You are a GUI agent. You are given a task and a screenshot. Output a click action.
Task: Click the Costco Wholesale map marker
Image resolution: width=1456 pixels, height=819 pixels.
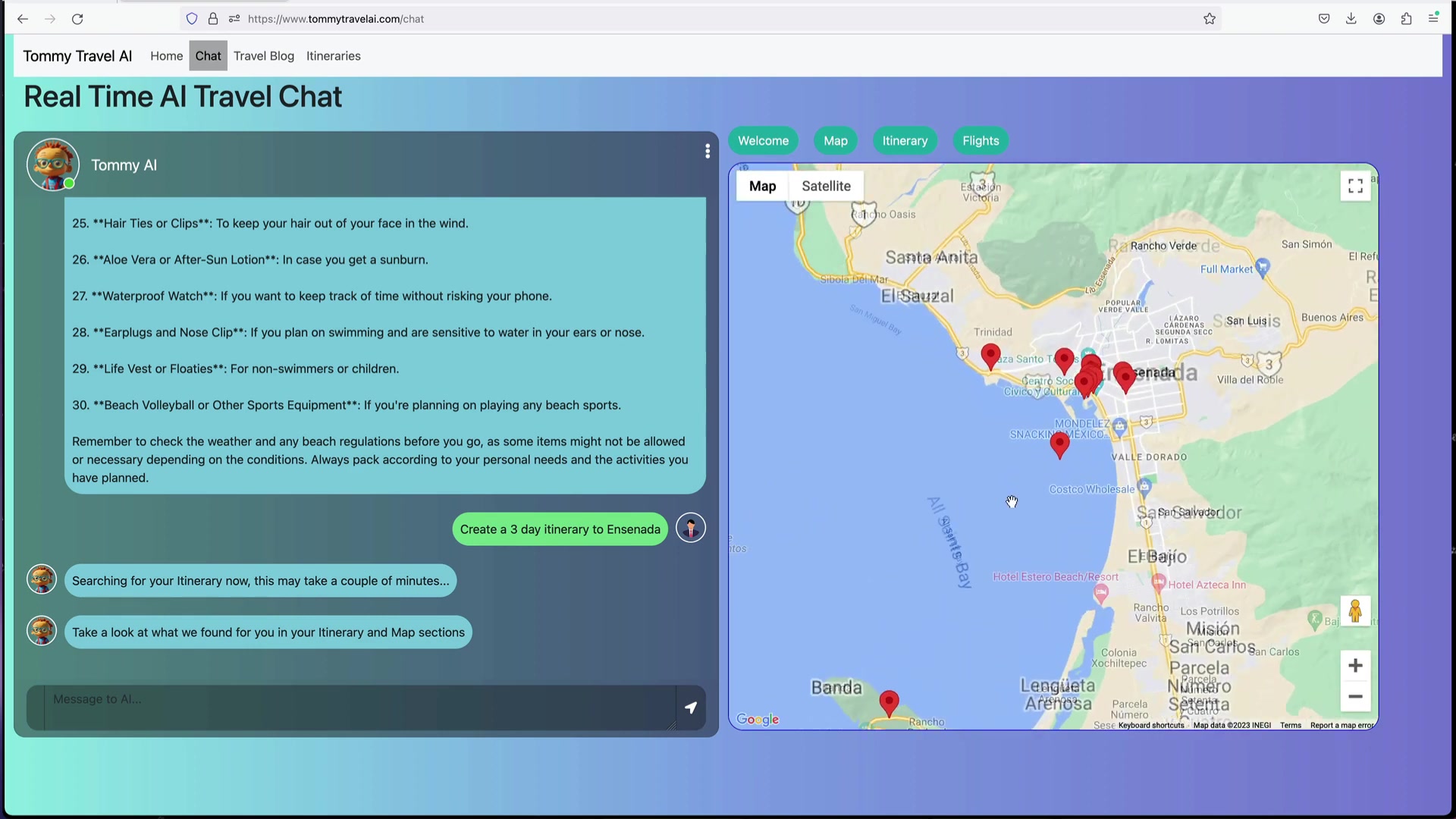click(x=1145, y=486)
